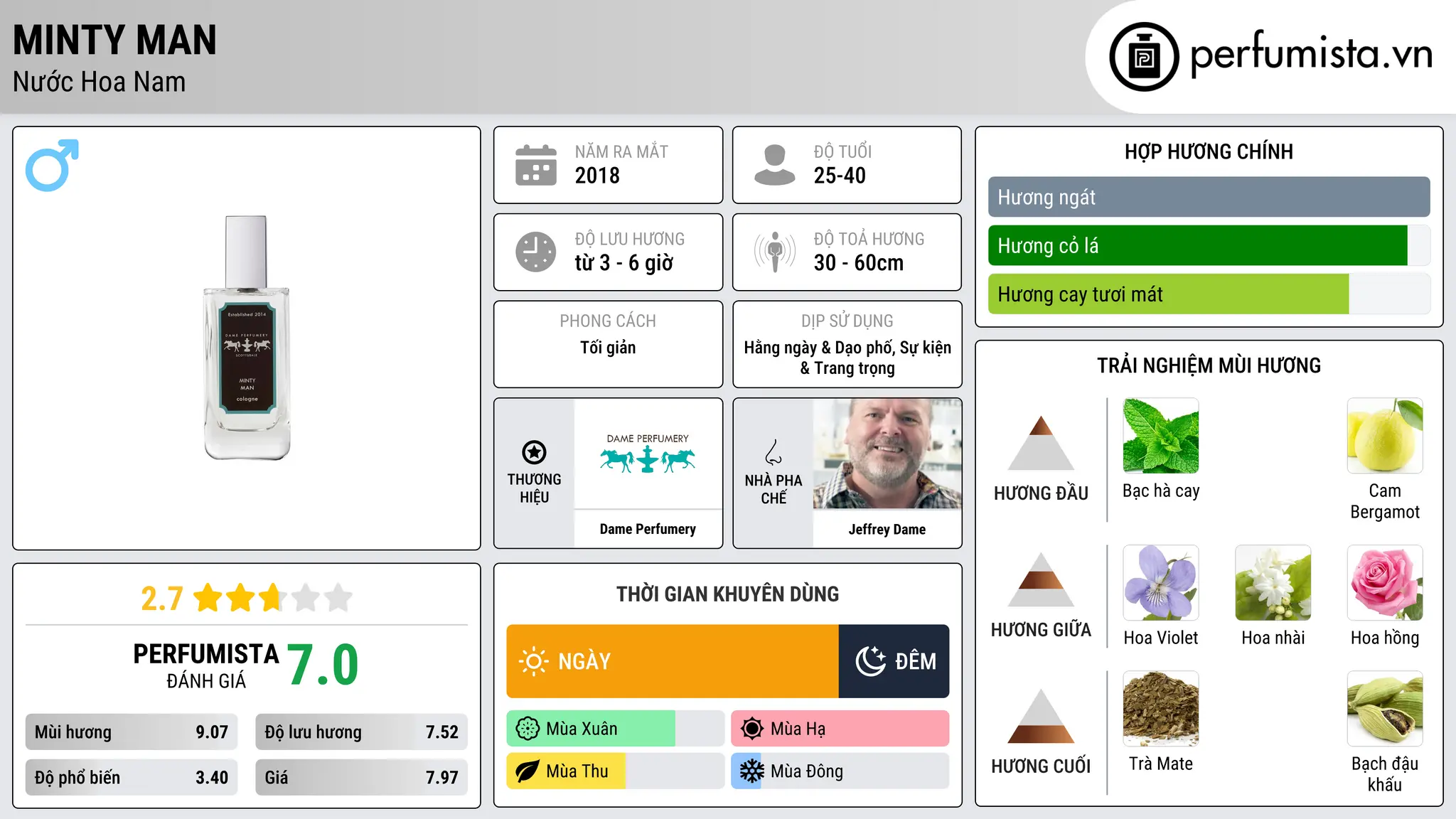The image size is (1456, 819).
Task: Click the moon icon in the Đêm bar
Action: (871, 661)
